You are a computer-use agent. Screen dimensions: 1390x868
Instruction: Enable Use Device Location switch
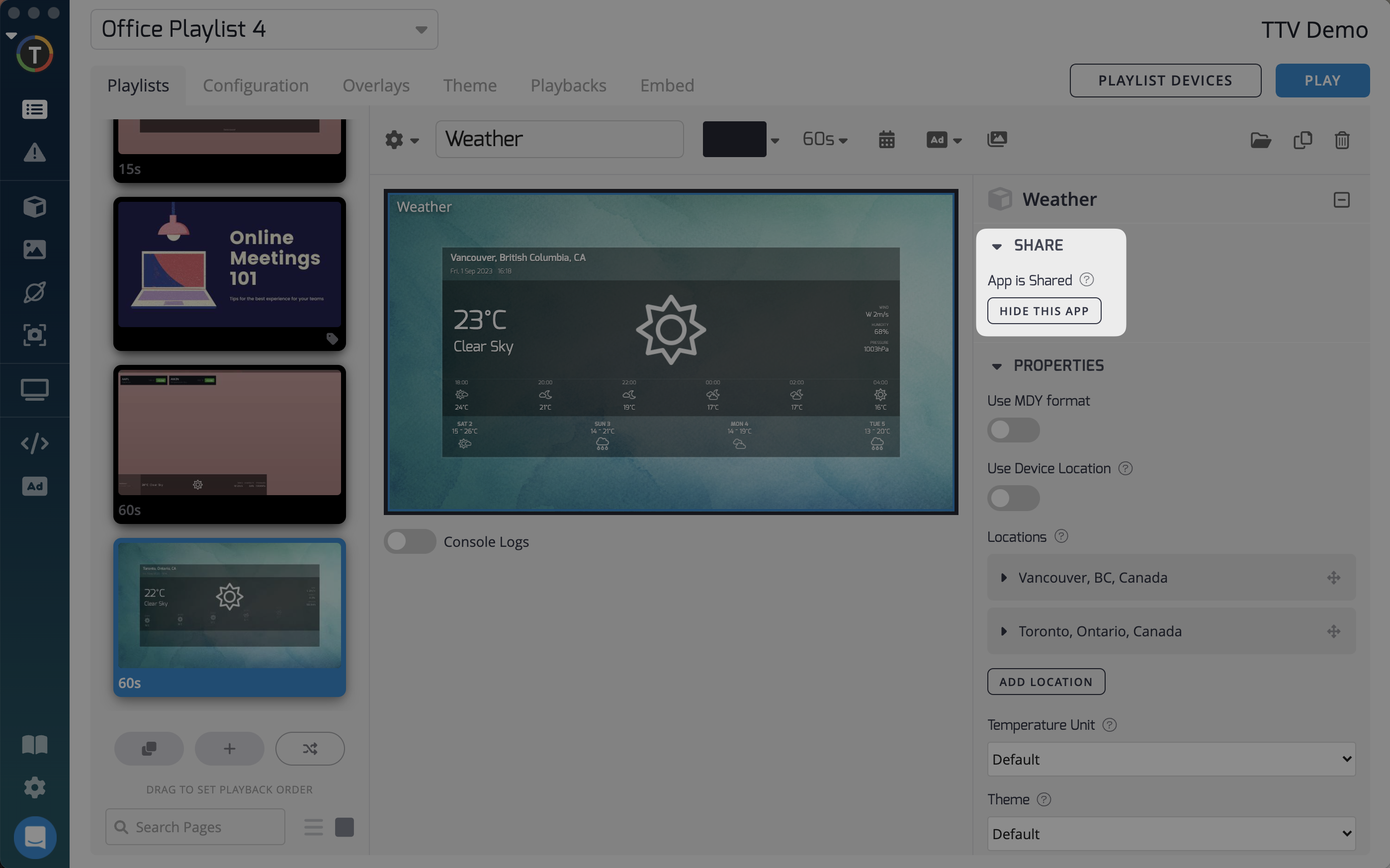tap(1013, 498)
